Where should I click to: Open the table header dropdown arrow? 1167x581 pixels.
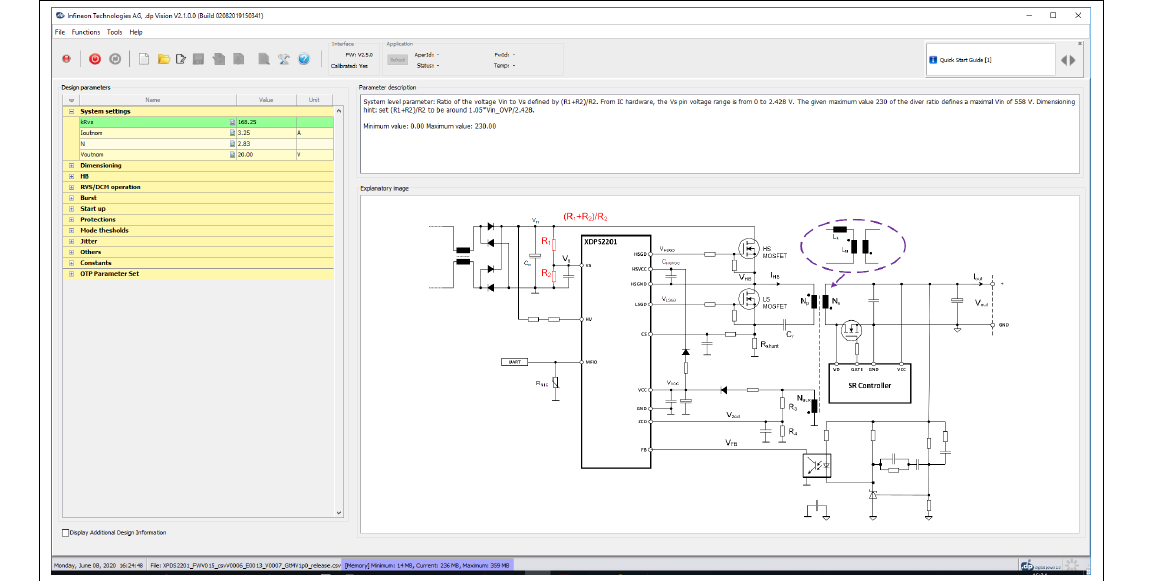click(71, 100)
